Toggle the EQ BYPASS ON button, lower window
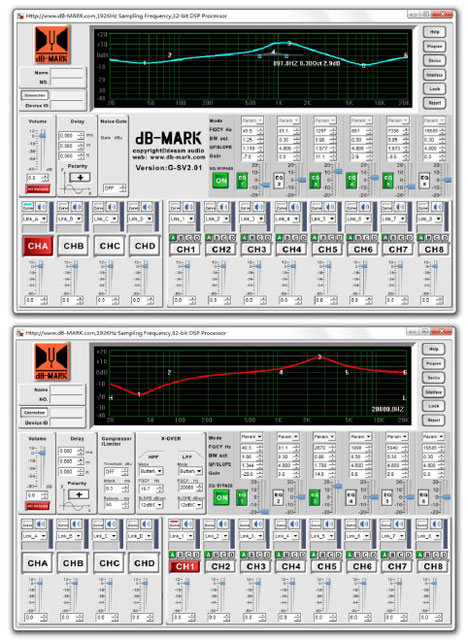The height and width of the screenshot is (642, 468). [x=222, y=498]
